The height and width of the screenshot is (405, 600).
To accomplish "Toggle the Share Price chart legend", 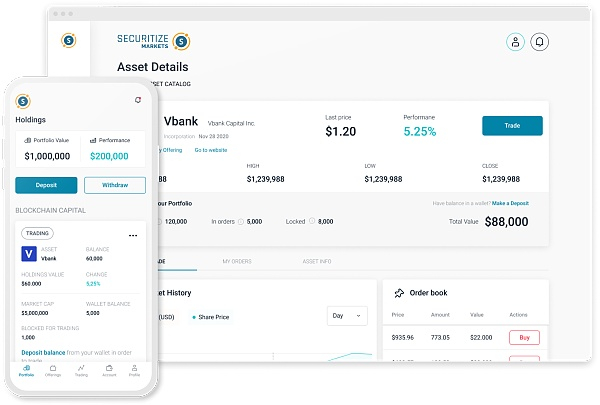I will [210, 317].
